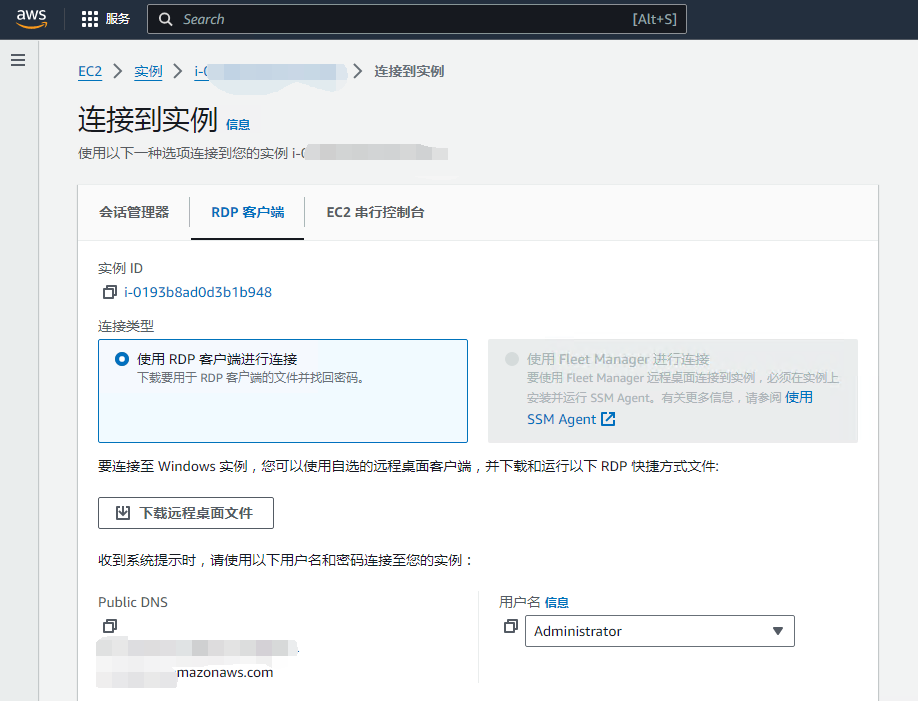Open the services grid menu icon
Screen dimensions: 918x701
90,19
